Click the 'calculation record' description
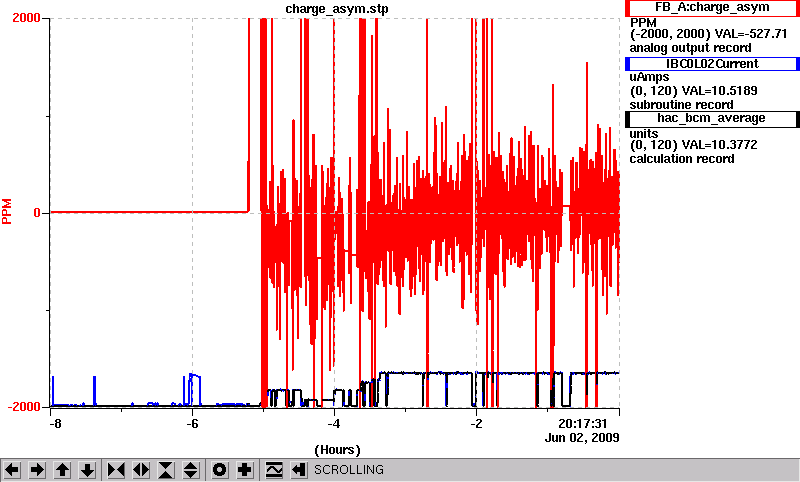The image size is (800, 482). pos(682,159)
